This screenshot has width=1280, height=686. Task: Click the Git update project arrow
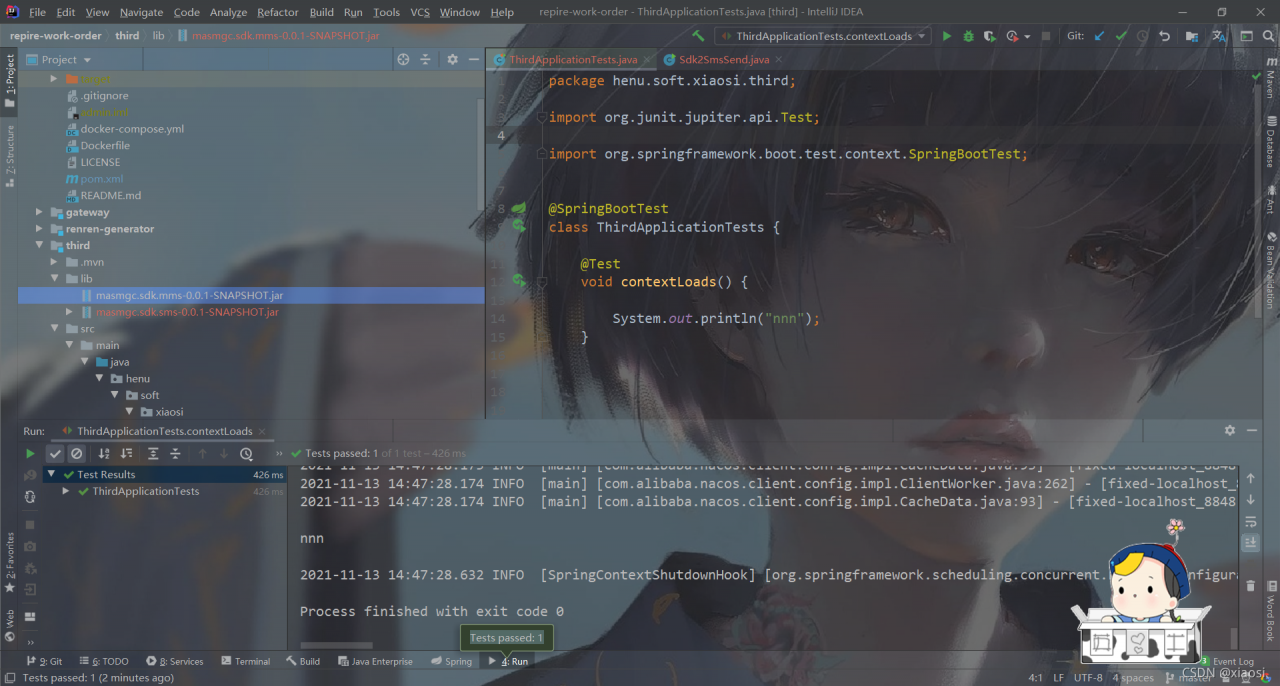point(1100,36)
